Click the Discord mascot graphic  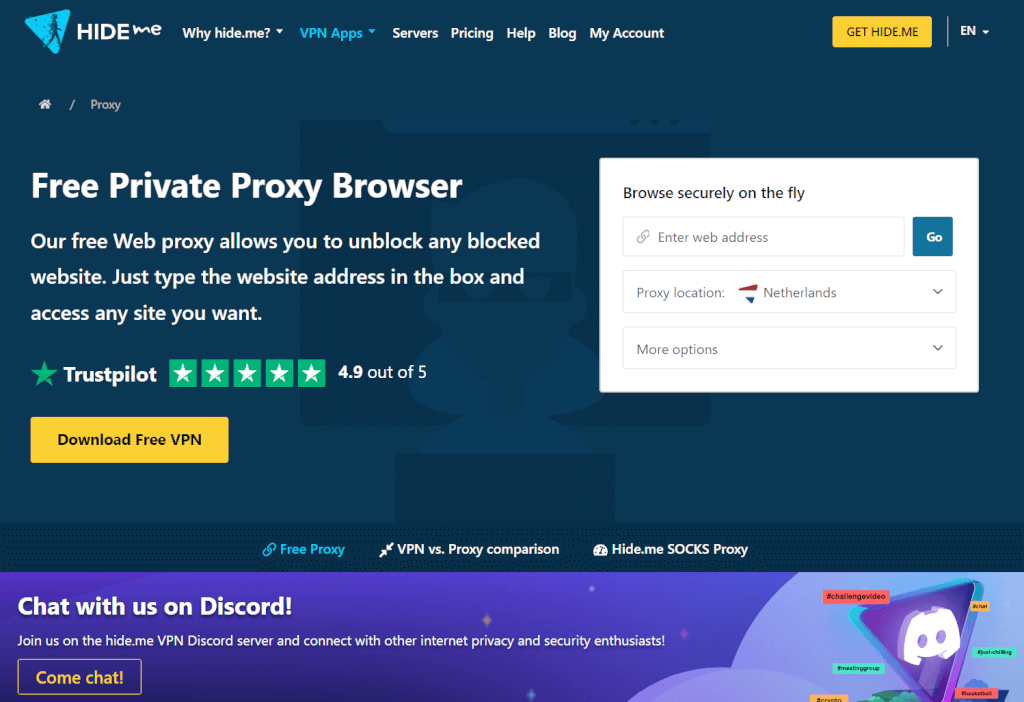[932, 635]
